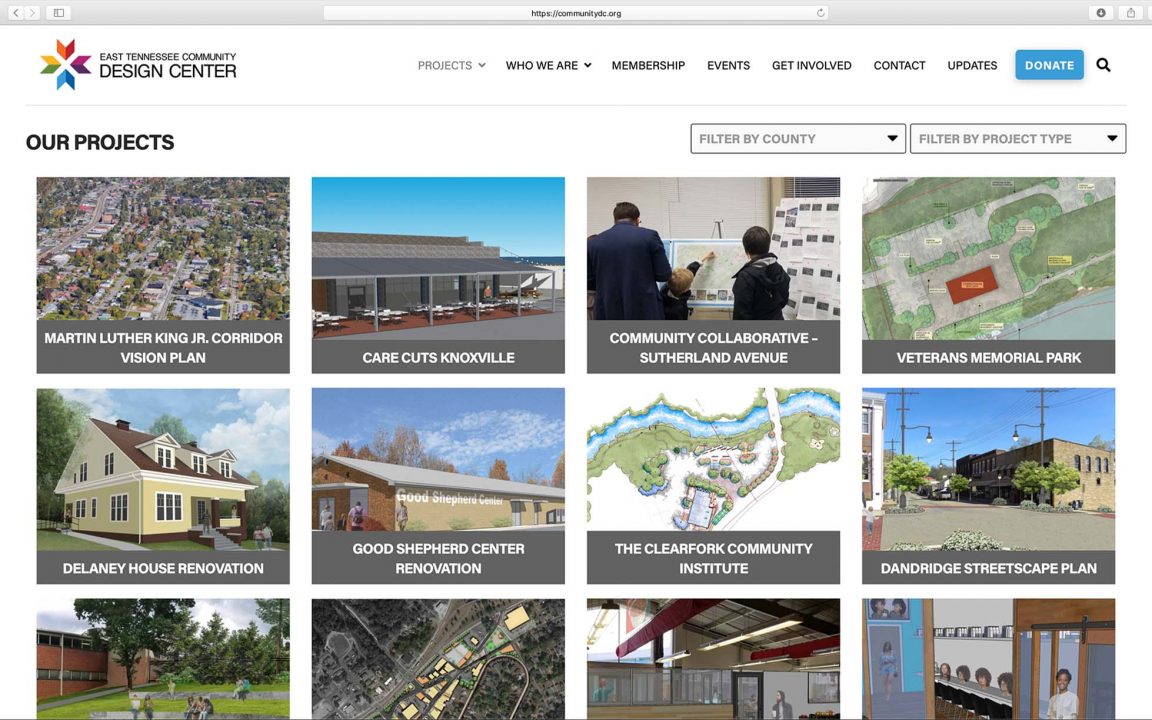Click the browser forward arrow
This screenshot has width=1152, height=720.
coord(33,13)
